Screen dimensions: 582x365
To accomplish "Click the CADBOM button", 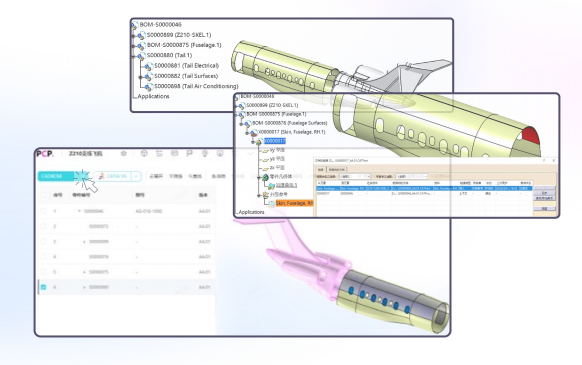I will [56, 176].
